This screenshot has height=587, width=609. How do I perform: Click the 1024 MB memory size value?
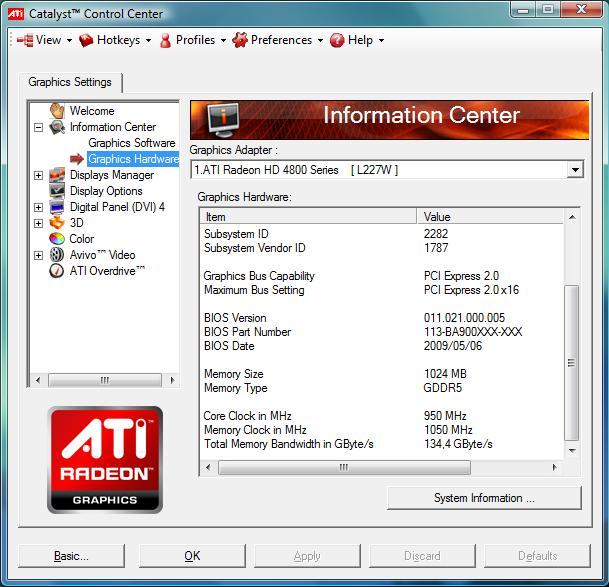(445, 374)
